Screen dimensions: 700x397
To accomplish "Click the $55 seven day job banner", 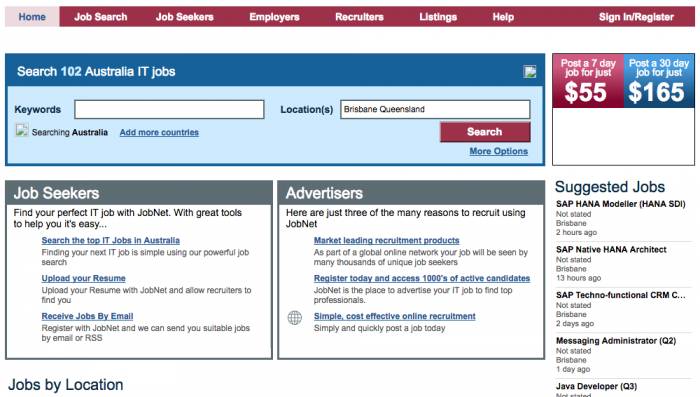I will 588,81.
